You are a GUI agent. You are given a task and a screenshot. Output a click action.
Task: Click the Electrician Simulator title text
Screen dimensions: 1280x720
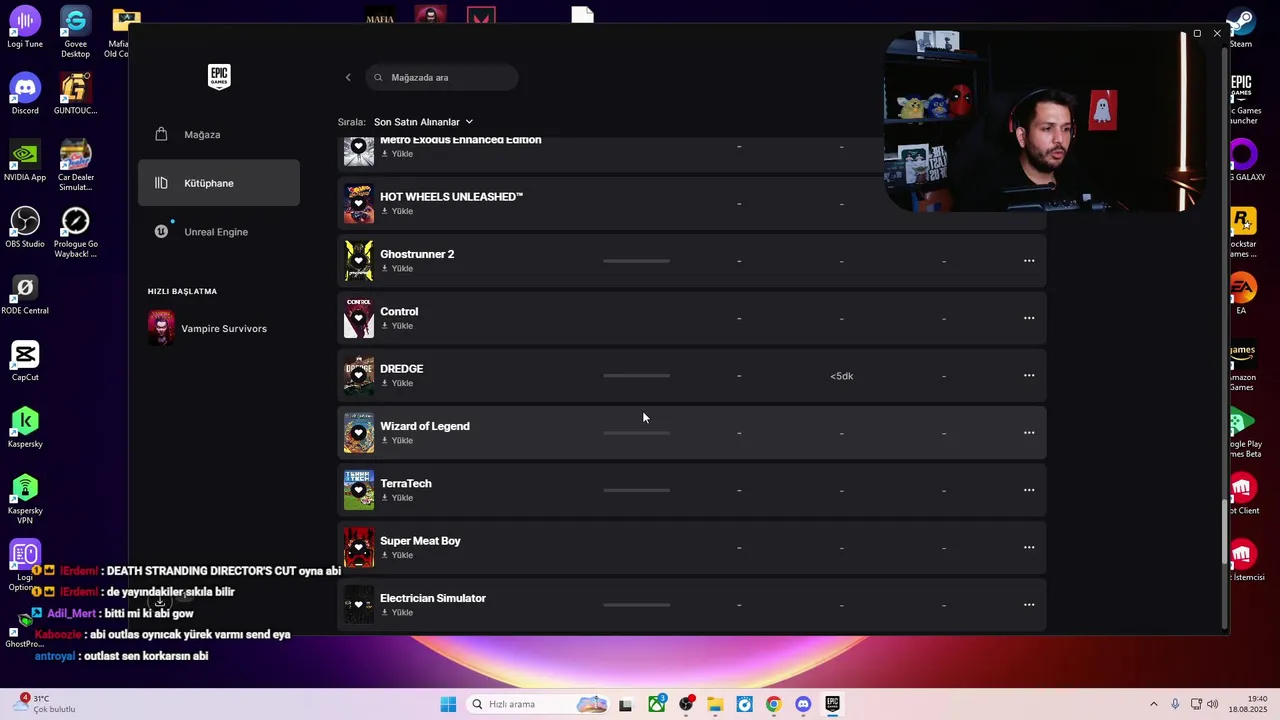coord(433,598)
